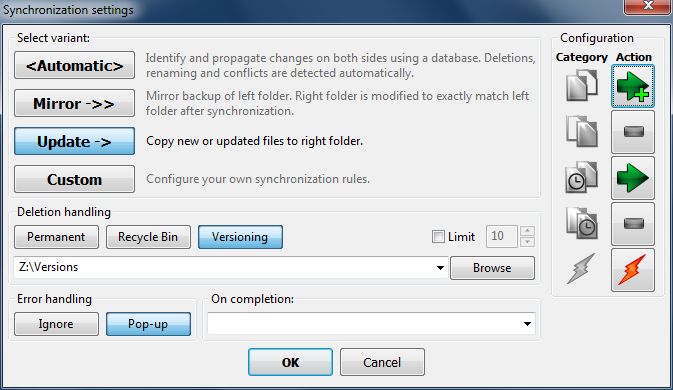Enable the Limit checkbox
This screenshot has width=673, height=390.
pyautogui.click(x=438, y=236)
